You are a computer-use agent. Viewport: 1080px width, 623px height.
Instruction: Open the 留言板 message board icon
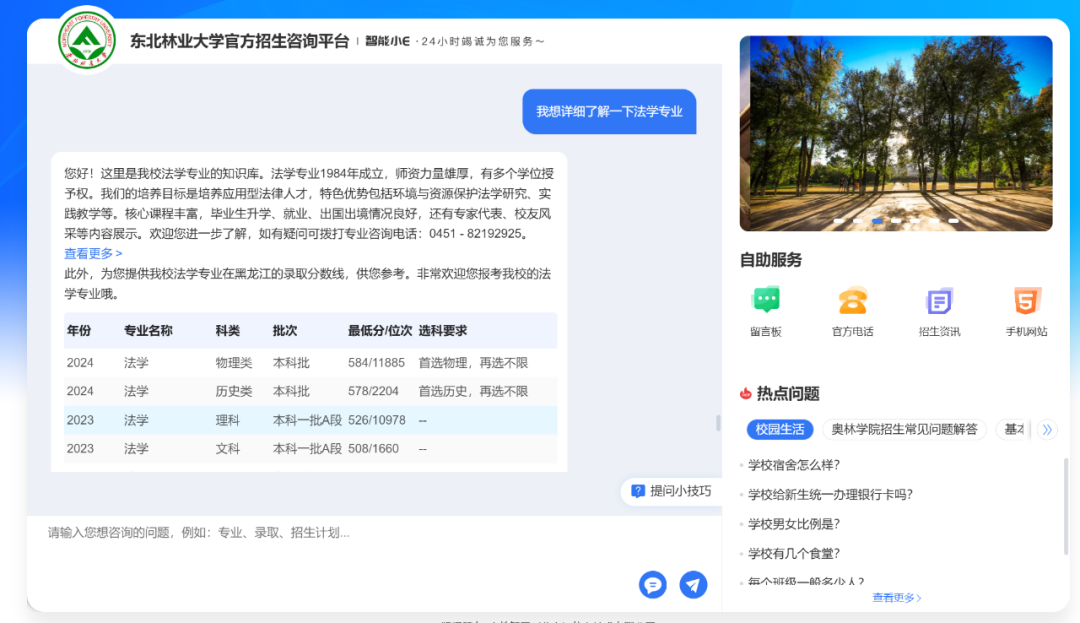pyautogui.click(x=766, y=300)
